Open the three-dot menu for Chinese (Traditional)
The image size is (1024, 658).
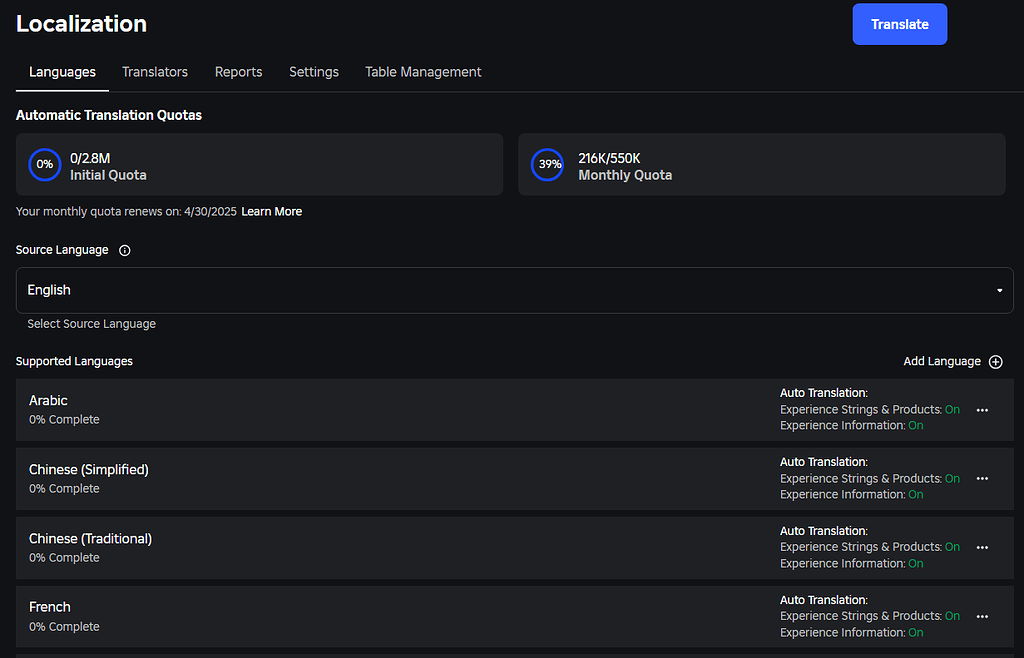coord(982,548)
